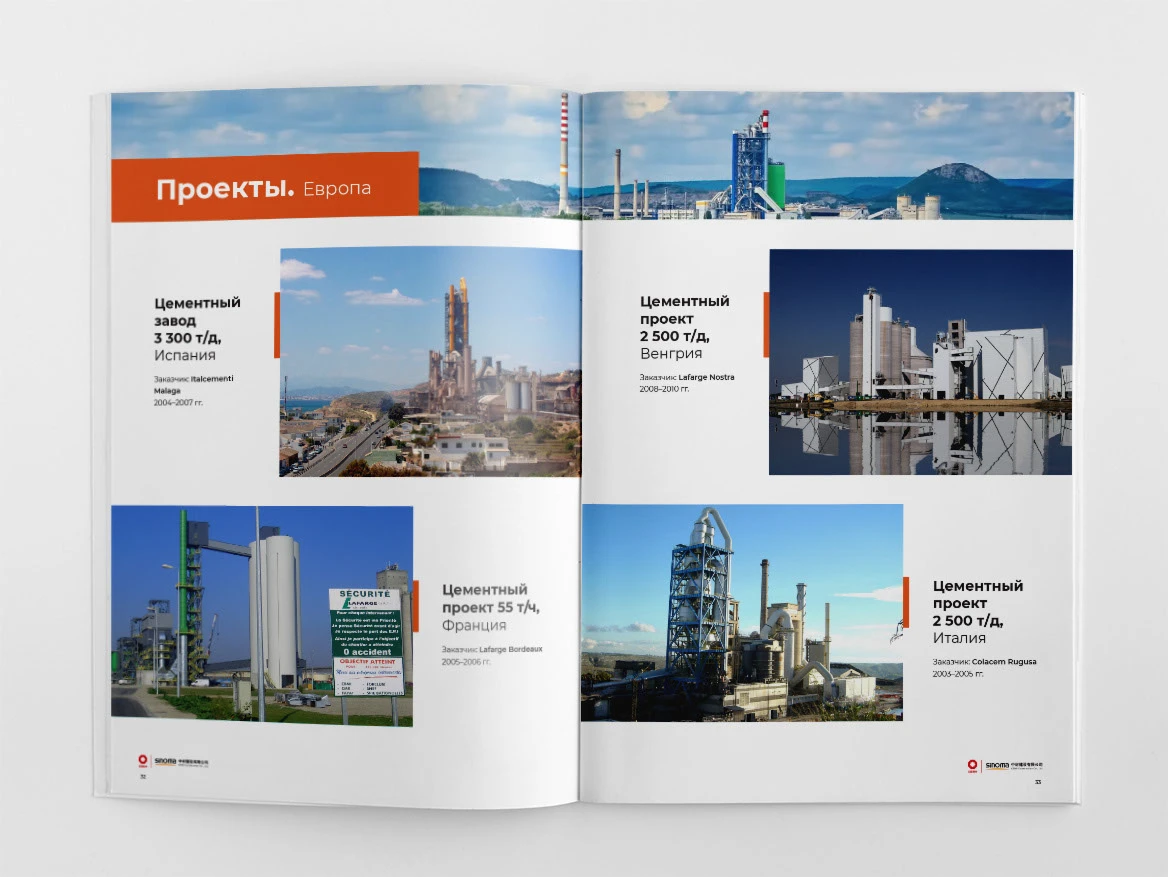Click the "Венгрия" country label
This screenshot has height=877, width=1168.
point(670,353)
